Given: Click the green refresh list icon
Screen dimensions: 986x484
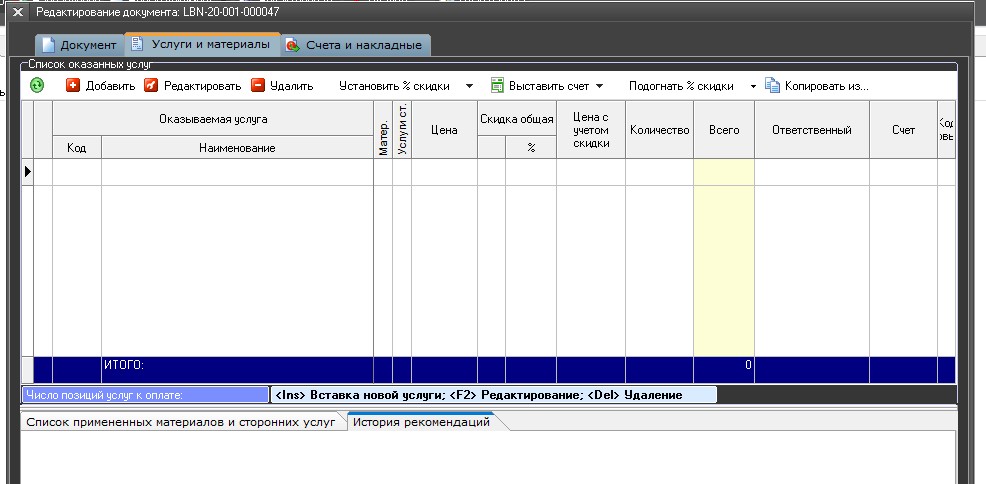Looking at the screenshot, I should 37,86.
